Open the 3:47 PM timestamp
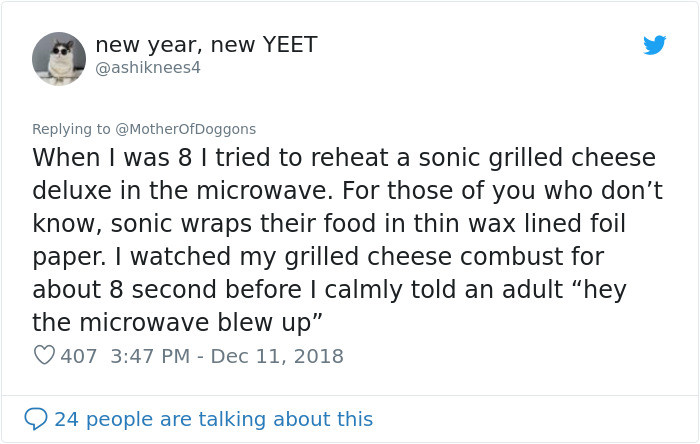This screenshot has height=444, width=700. (x=145, y=356)
